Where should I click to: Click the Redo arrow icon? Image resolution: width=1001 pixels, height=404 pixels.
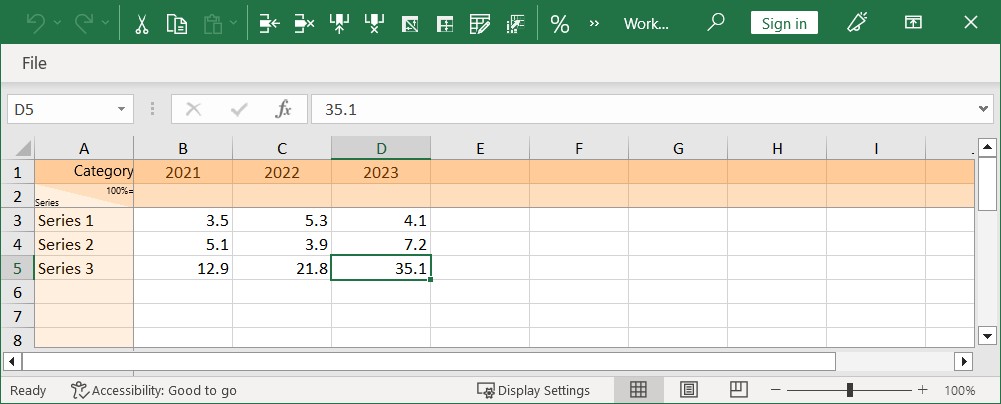(84, 24)
